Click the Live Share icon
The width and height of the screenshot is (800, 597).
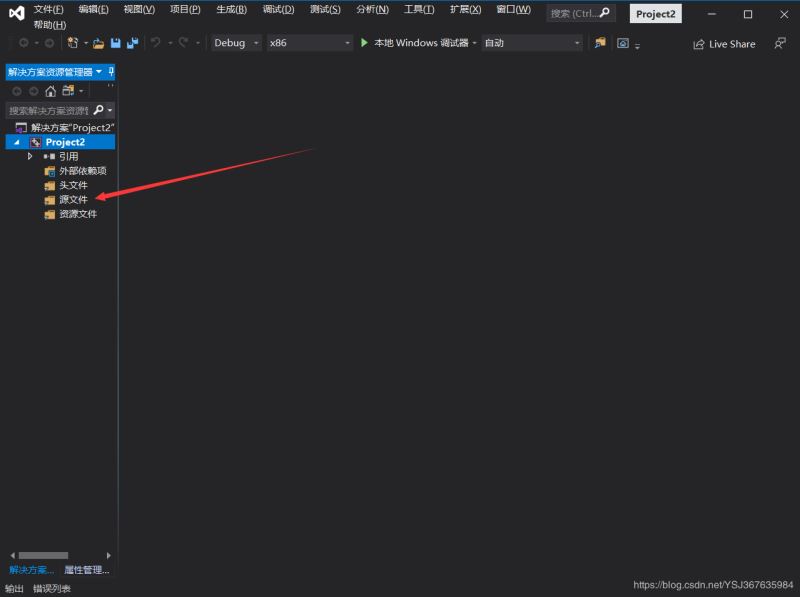(698, 44)
